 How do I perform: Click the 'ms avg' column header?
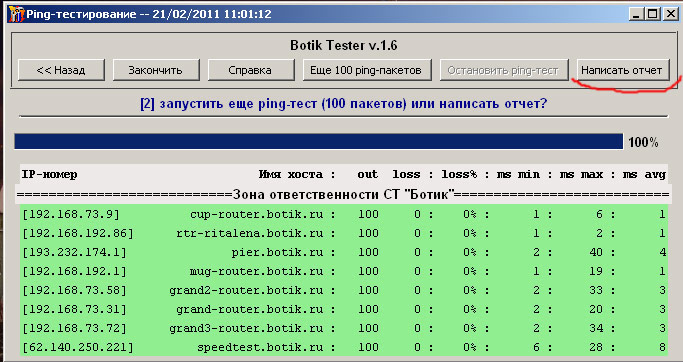[x=644, y=175]
